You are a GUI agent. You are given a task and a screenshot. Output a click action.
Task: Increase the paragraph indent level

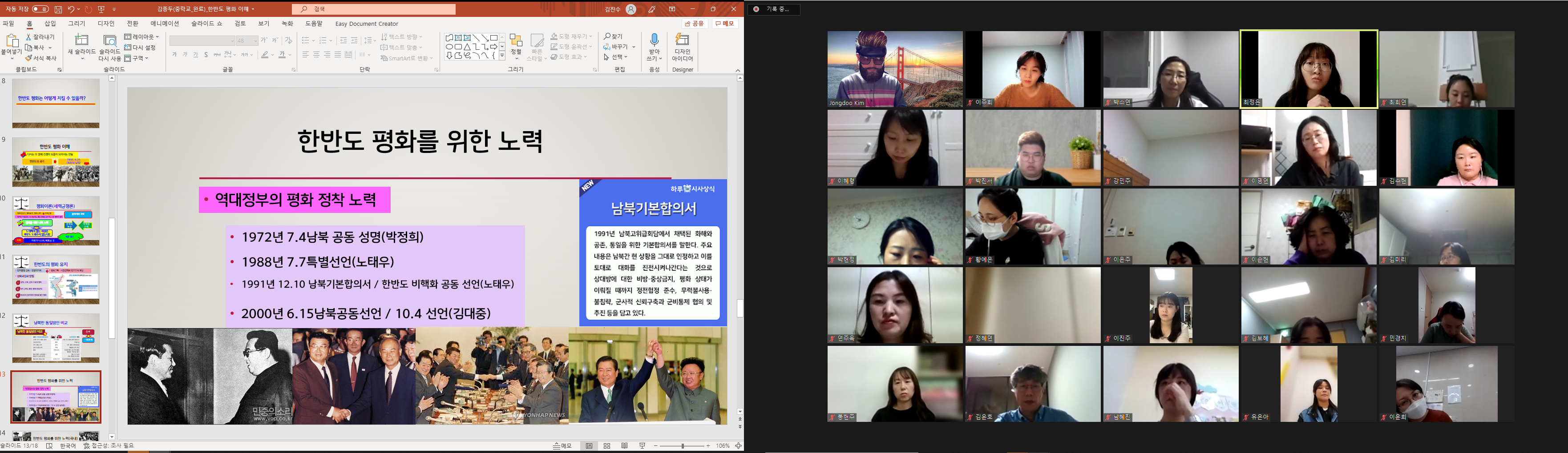tap(354, 40)
